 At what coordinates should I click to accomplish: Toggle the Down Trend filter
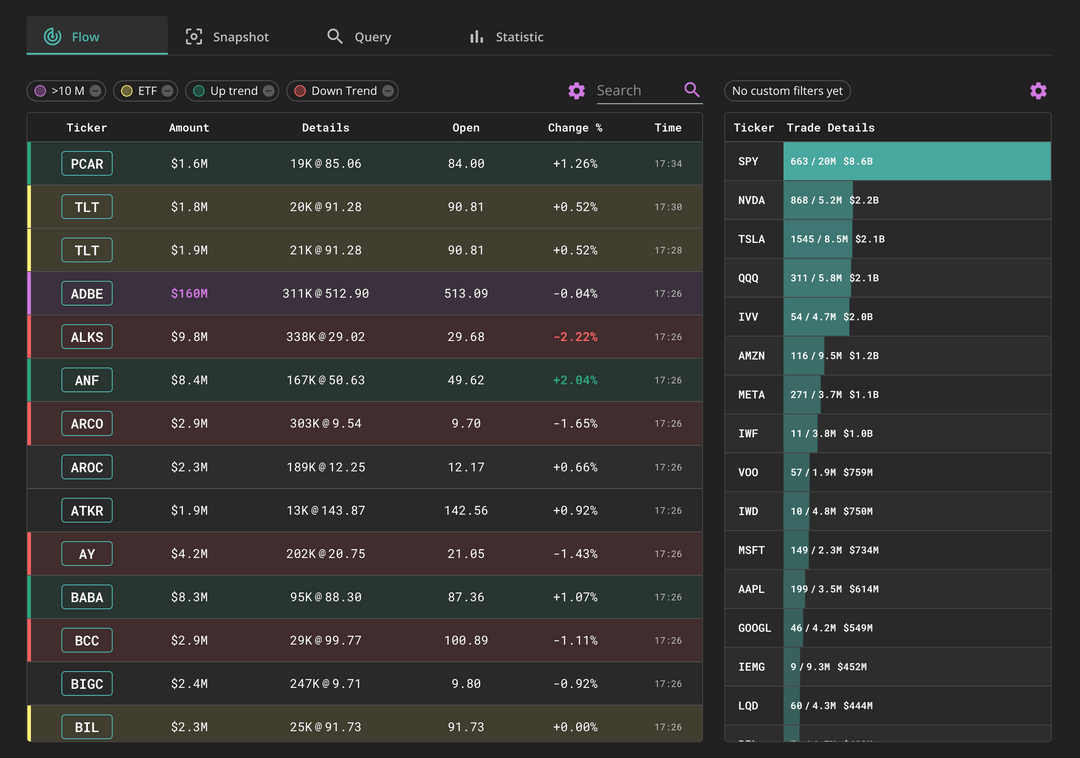(x=342, y=91)
